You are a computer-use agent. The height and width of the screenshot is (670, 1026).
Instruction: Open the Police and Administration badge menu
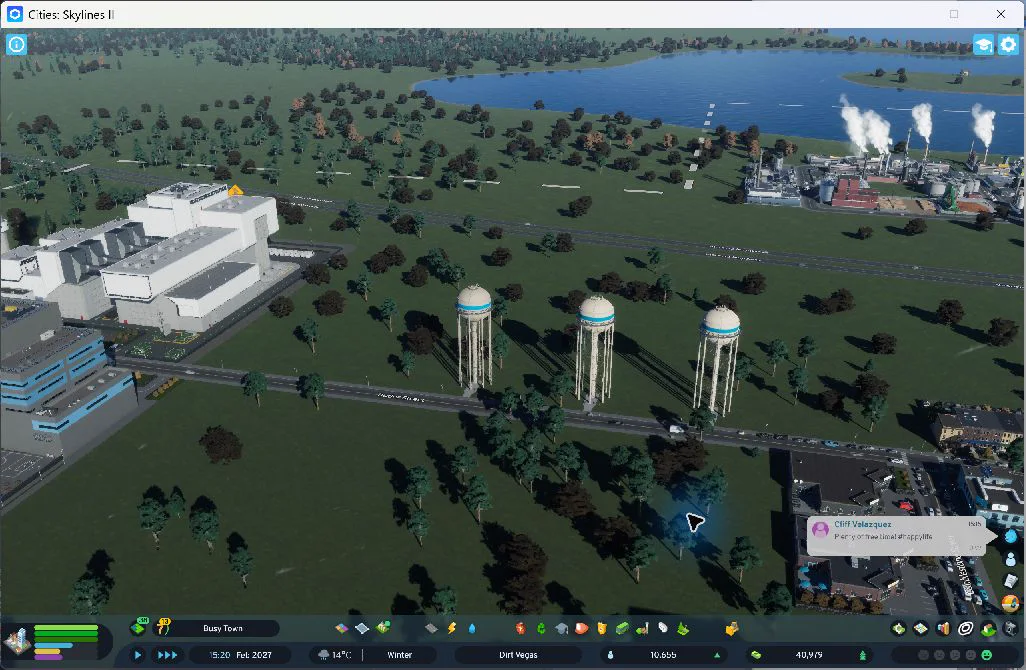pos(601,629)
